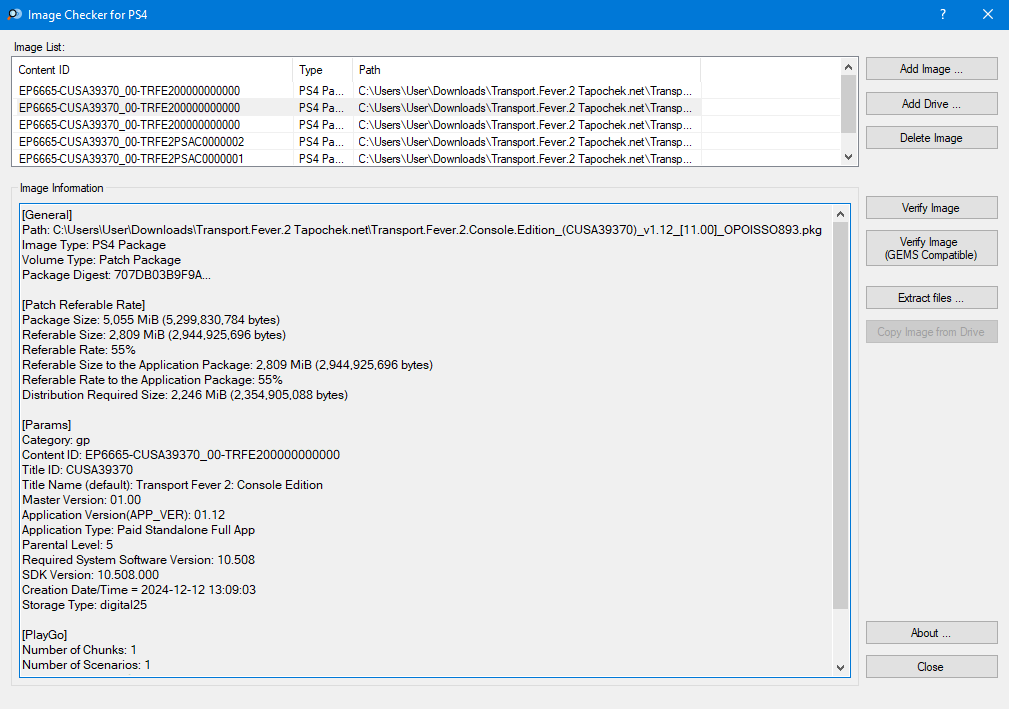Click the Add Image button
This screenshot has width=1009, height=709.
point(931,69)
